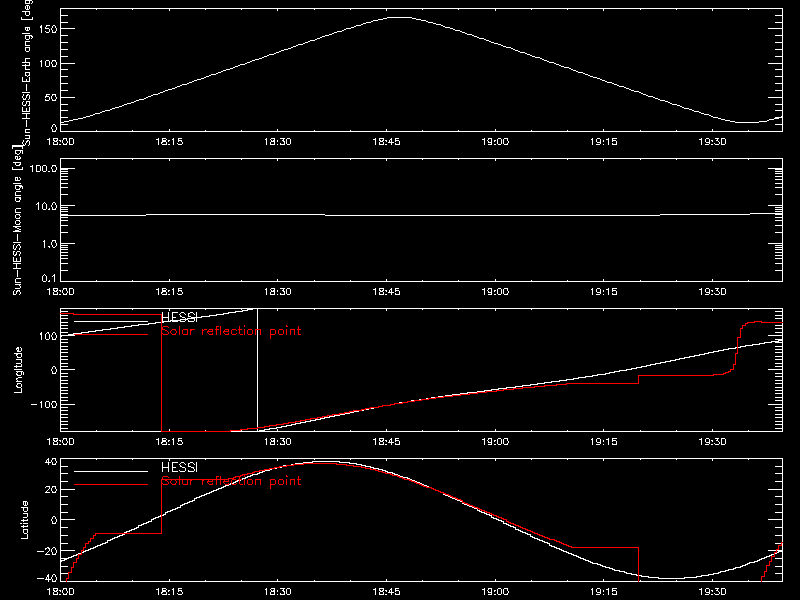Click the "Sun-HESSI-Moon angle [deg]" axis title

17,220
